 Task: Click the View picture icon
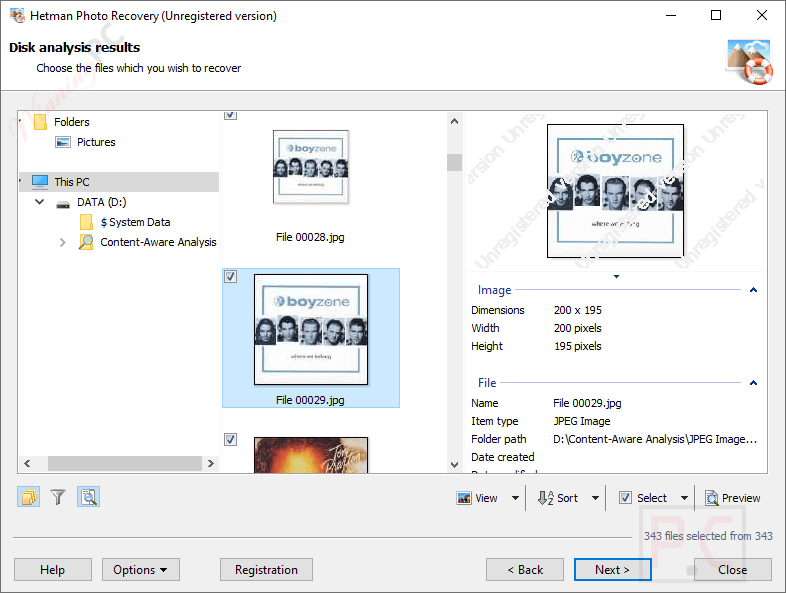point(464,498)
